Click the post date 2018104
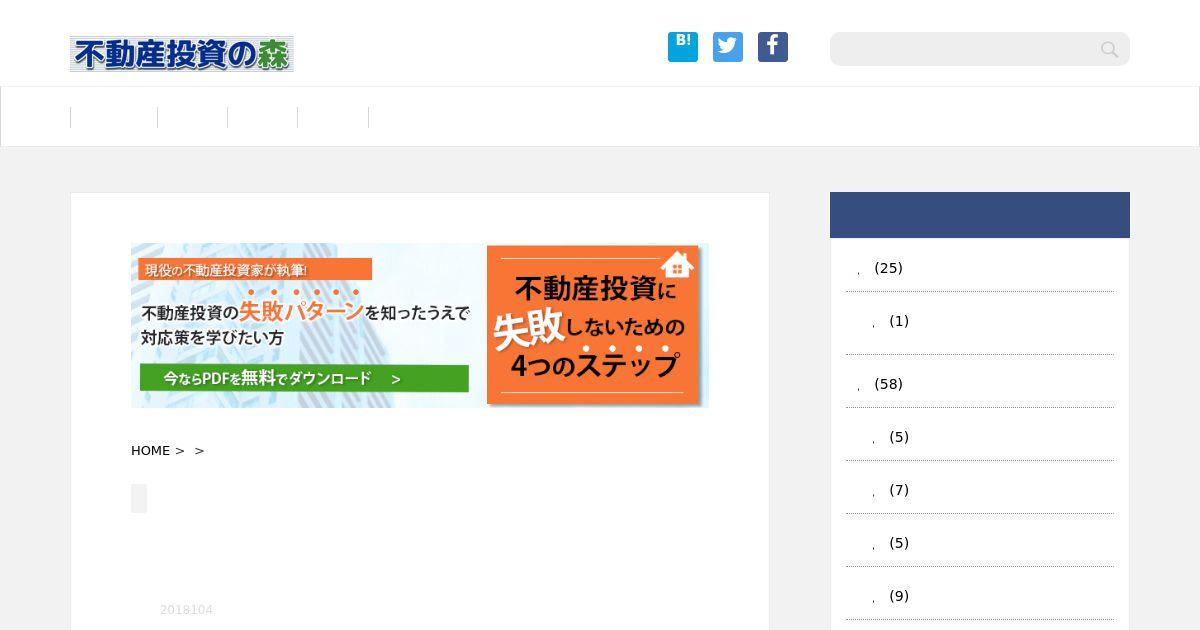The image size is (1200, 630). [186, 610]
